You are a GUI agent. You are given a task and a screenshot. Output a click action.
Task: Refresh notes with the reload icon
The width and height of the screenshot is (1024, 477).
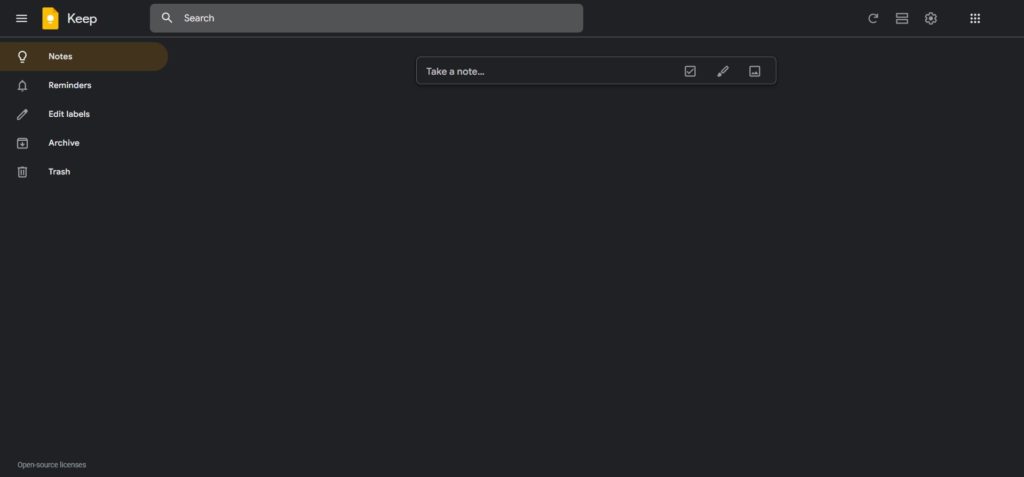pos(873,18)
